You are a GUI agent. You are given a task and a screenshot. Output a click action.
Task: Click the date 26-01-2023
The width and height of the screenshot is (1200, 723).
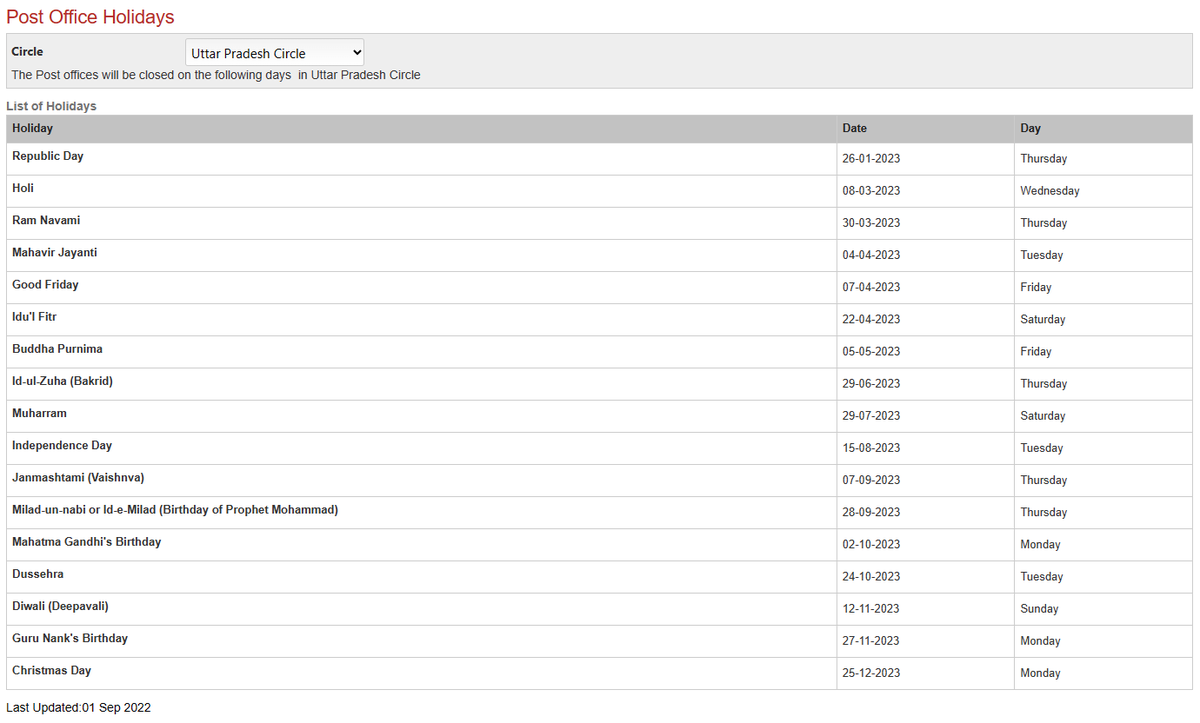871,159
